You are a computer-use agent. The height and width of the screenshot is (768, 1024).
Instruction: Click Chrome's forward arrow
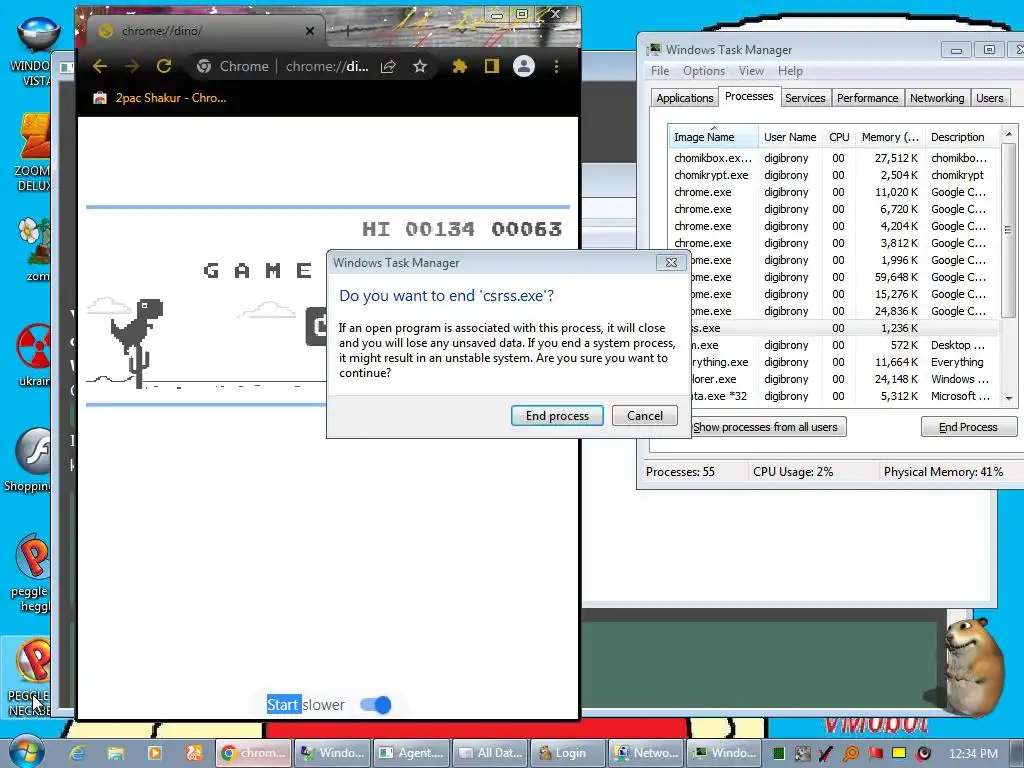click(131, 66)
